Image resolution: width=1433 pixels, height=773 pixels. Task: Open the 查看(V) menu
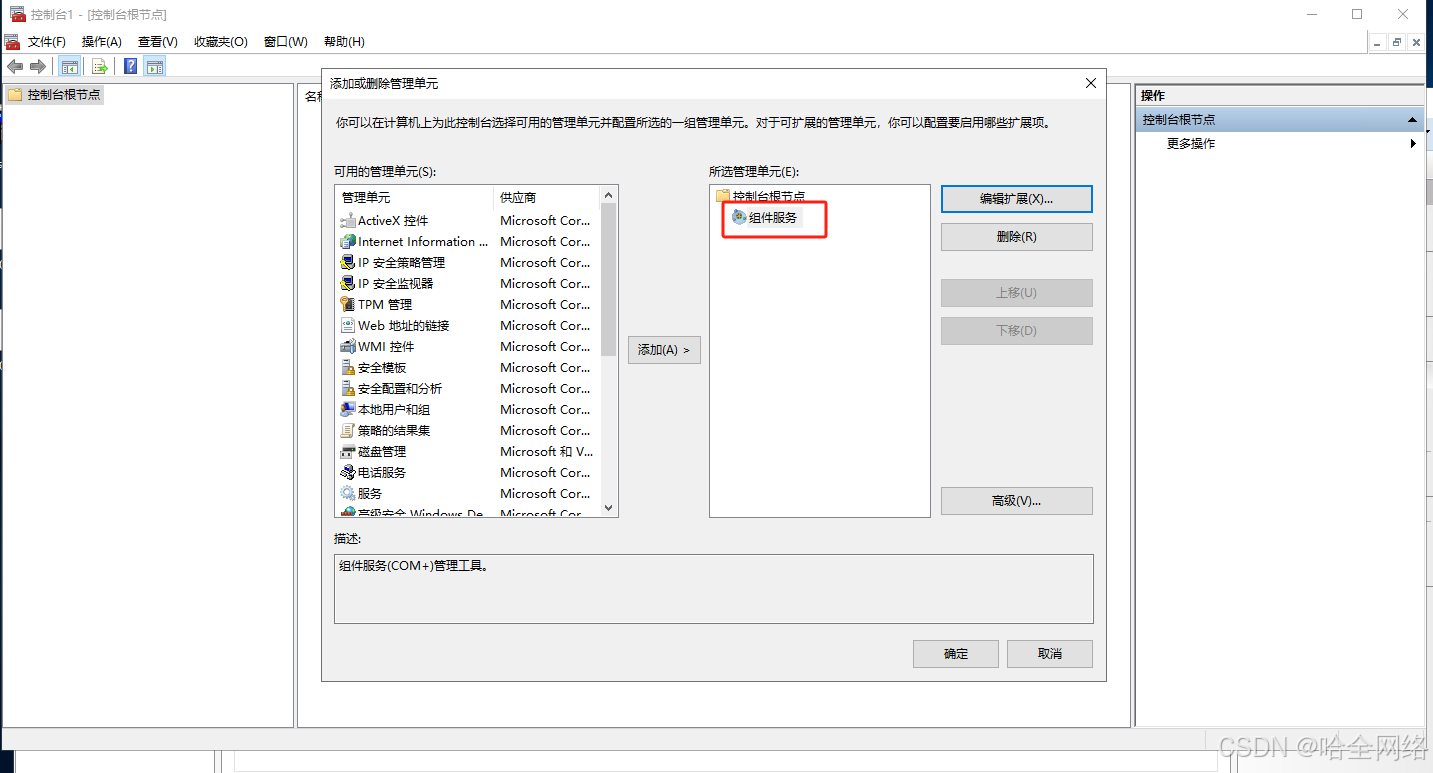pos(158,42)
